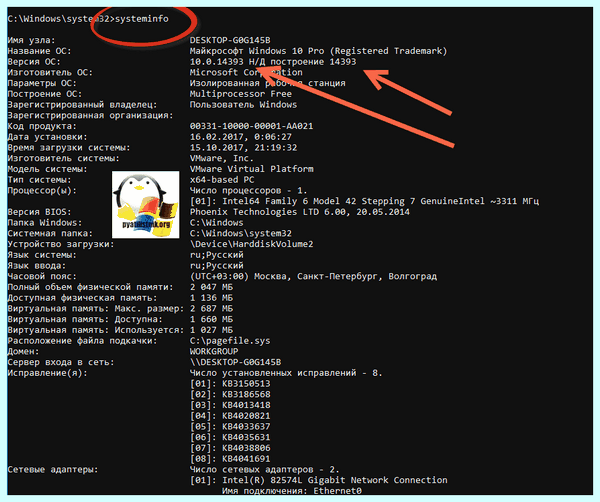Click C:\pagefile.sys page file location
Viewport: 600px width, 502px height.
coord(230,341)
